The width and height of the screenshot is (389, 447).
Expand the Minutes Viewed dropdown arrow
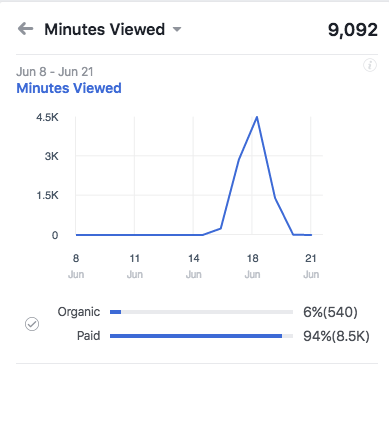point(177,29)
